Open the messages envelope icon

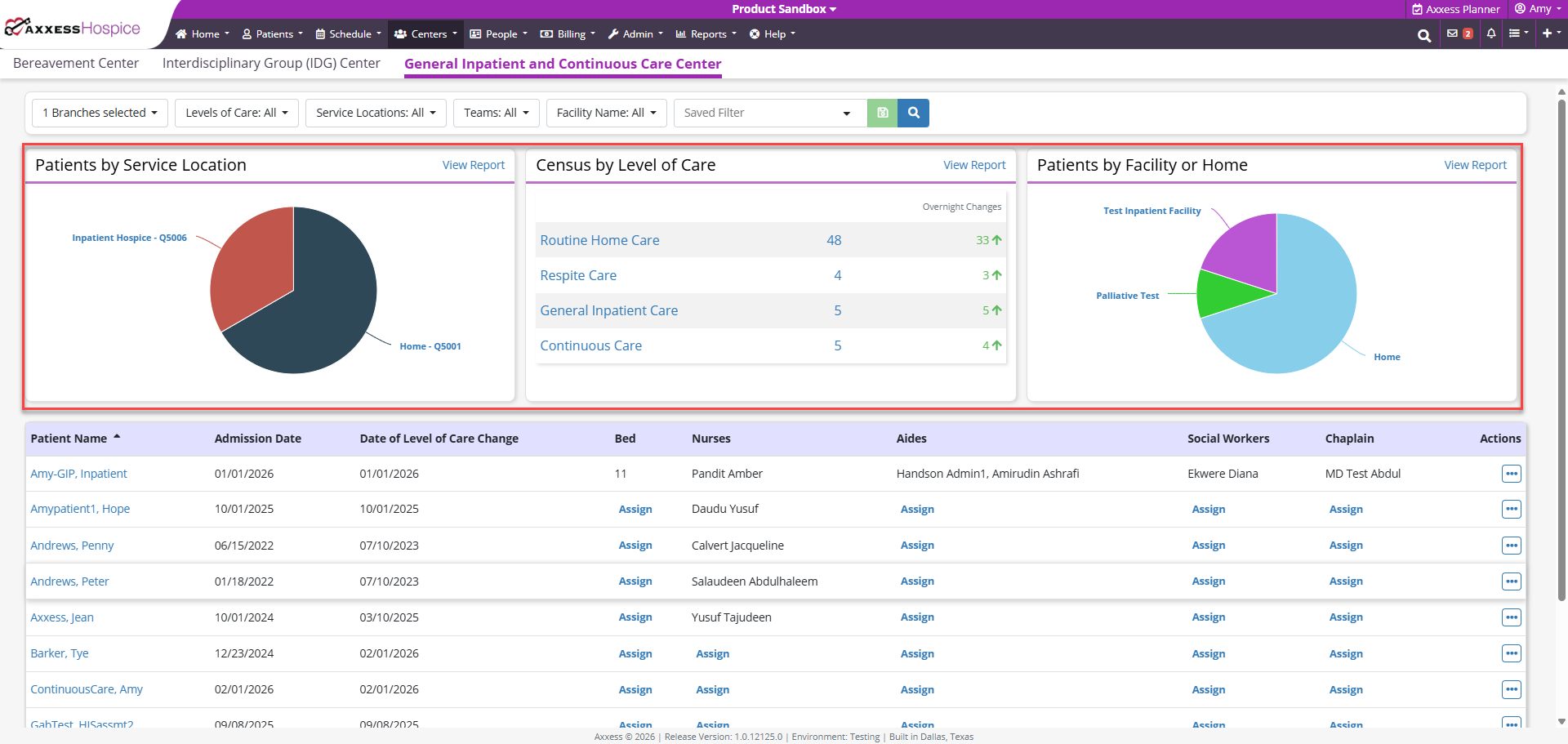coord(1453,33)
